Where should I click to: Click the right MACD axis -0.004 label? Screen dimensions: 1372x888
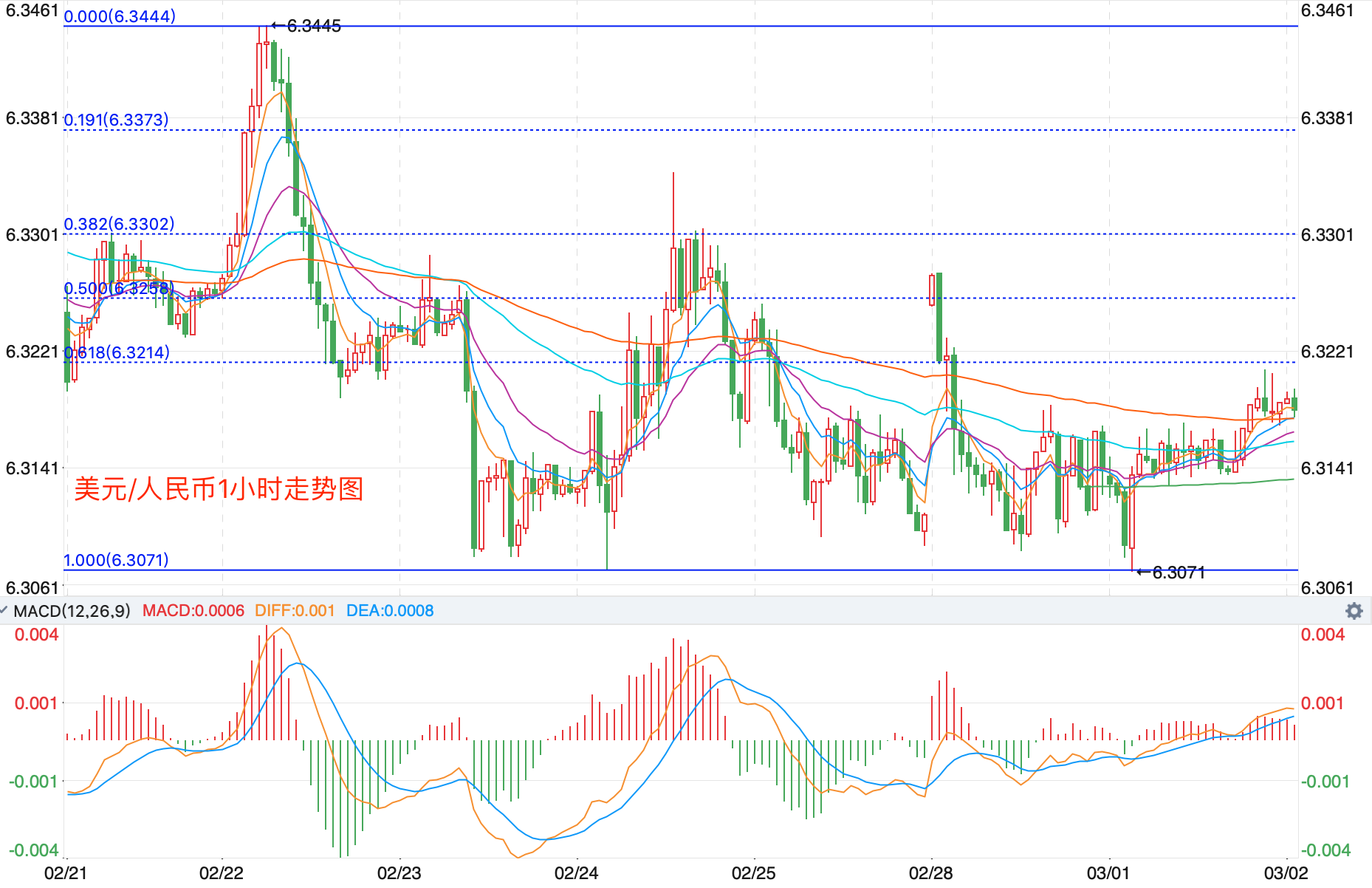(1325, 850)
